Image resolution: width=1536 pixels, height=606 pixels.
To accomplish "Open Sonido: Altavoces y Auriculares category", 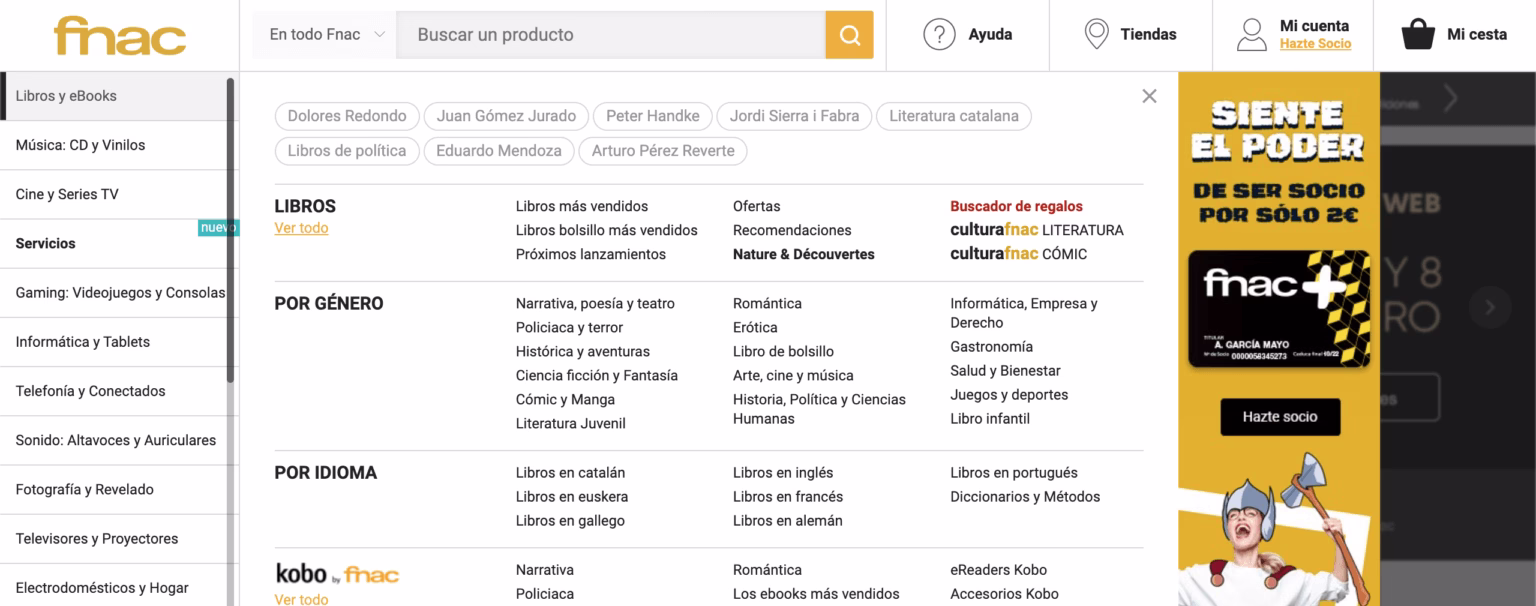I will [114, 440].
